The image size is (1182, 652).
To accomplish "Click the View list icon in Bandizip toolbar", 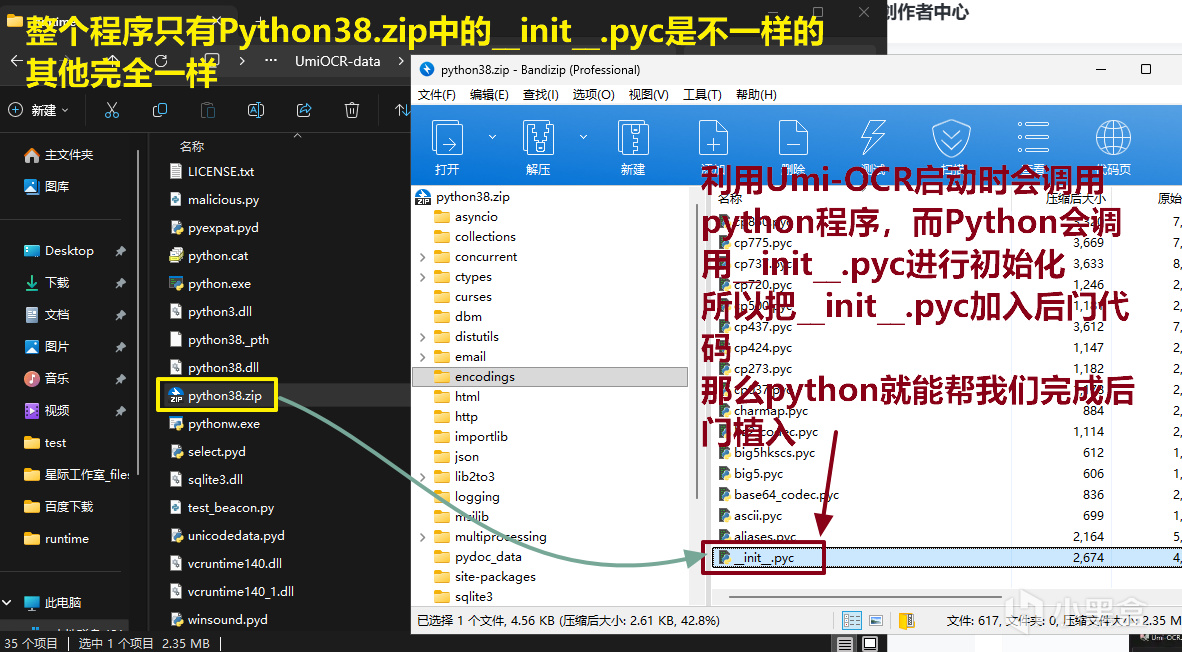I will (x=1033, y=139).
